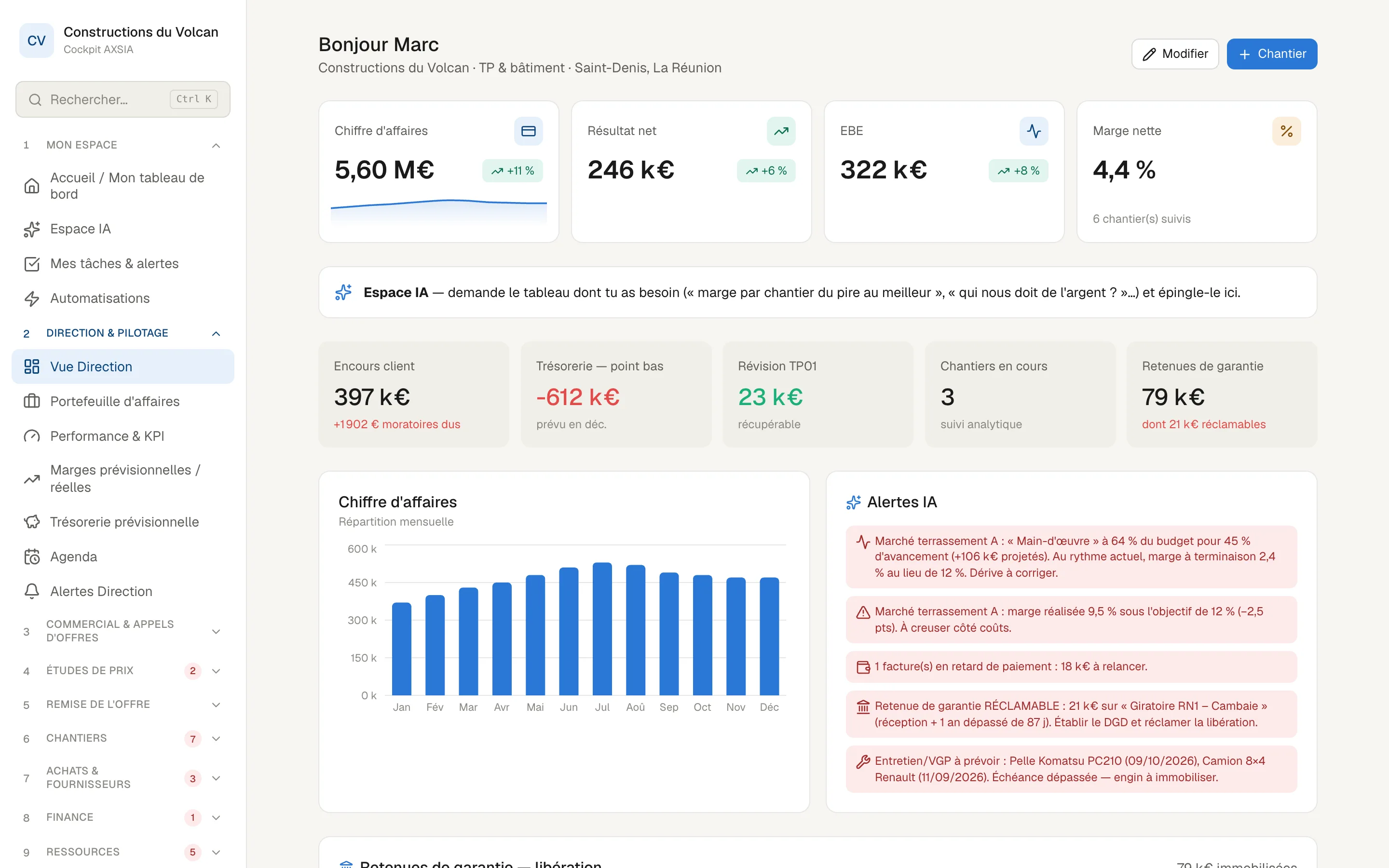1389x868 pixels.
Task: Click the Espace IA sparkle icon in sidebar
Action: pyautogui.click(x=31, y=229)
